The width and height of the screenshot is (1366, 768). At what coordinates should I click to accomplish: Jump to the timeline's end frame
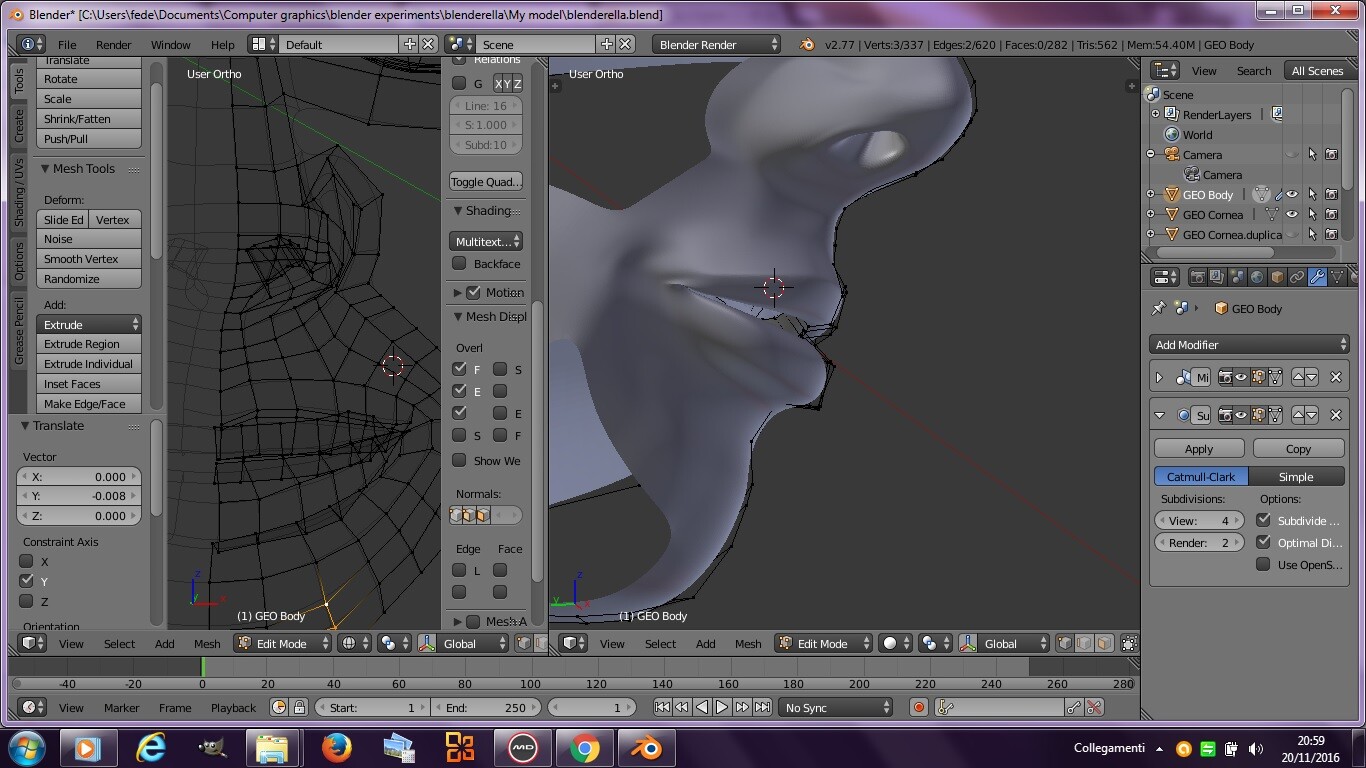pos(762,707)
